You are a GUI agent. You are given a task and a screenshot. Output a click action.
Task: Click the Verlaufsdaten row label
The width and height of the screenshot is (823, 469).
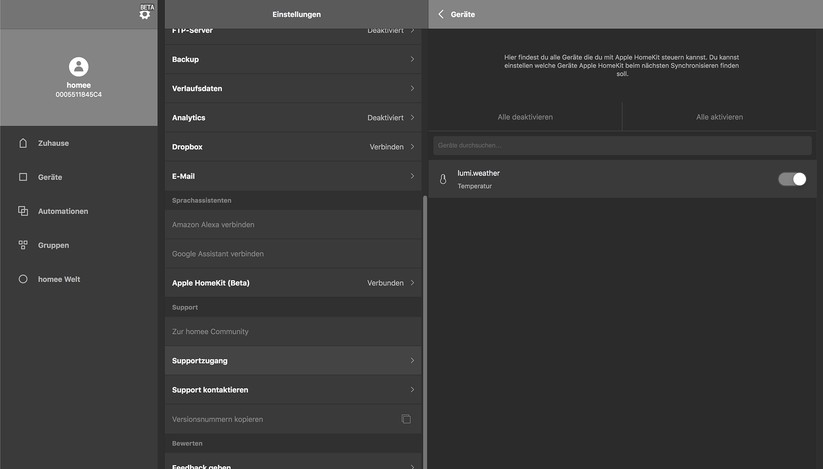click(x=197, y=88)
